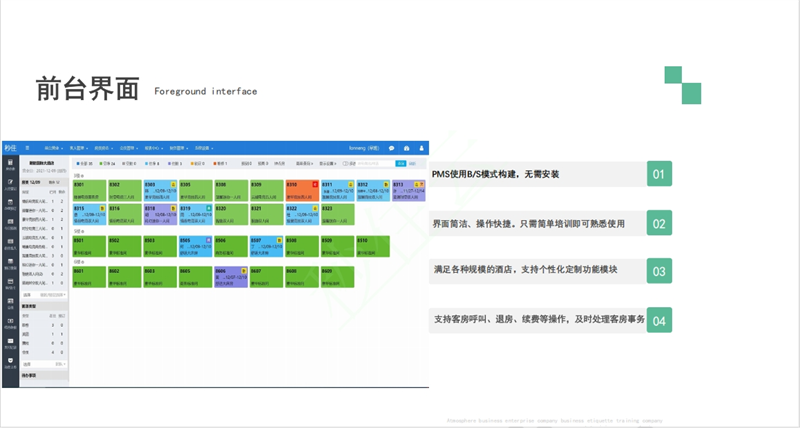The image size is (800, 428).
Task: Click the first sidebar icon below the logo
Action: (10, 166)
